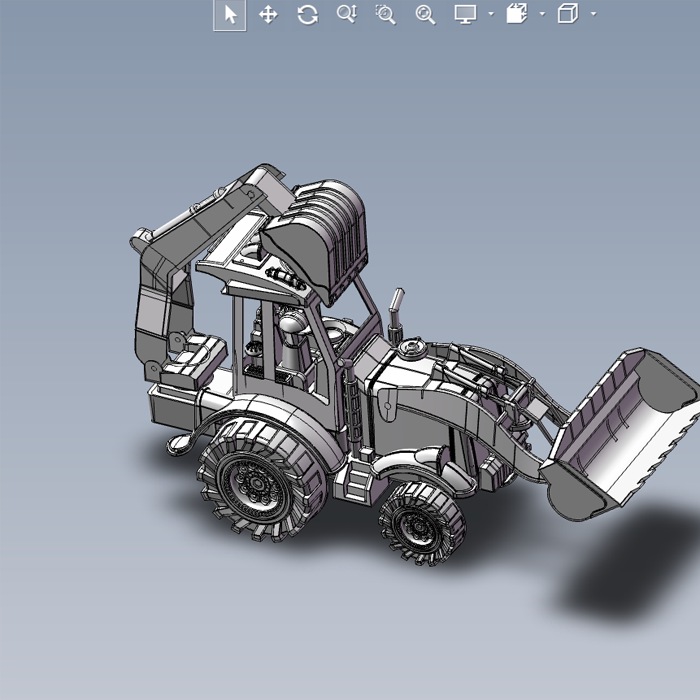Click the view orientation cube icon

pyautogui.click(x=568, y=13)
